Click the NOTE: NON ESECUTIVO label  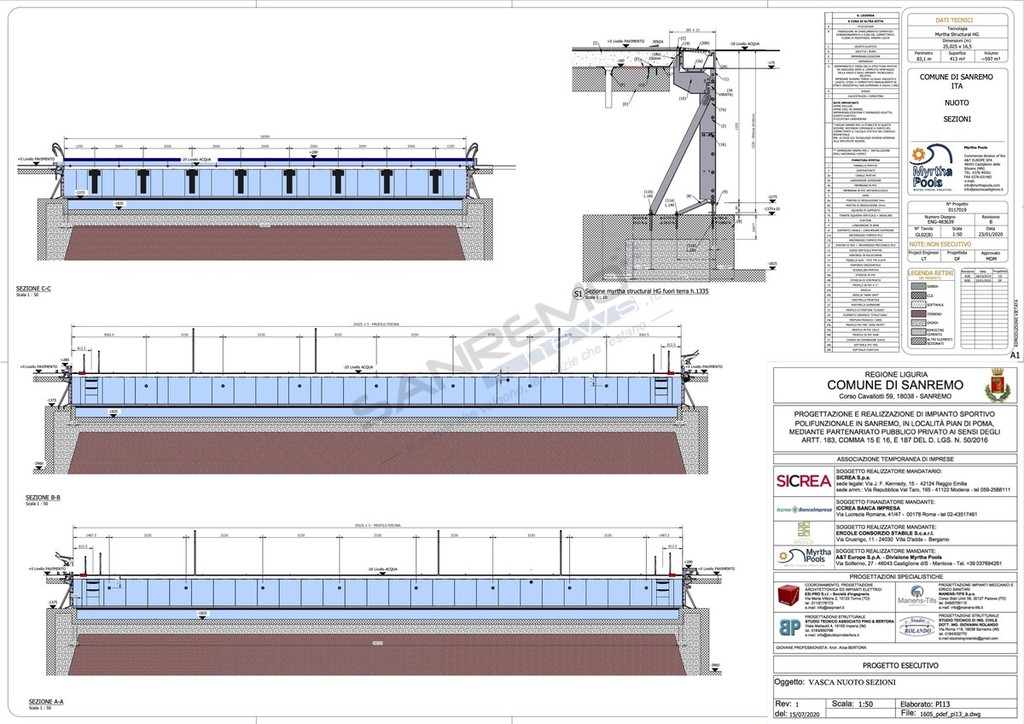coord(938,243)
